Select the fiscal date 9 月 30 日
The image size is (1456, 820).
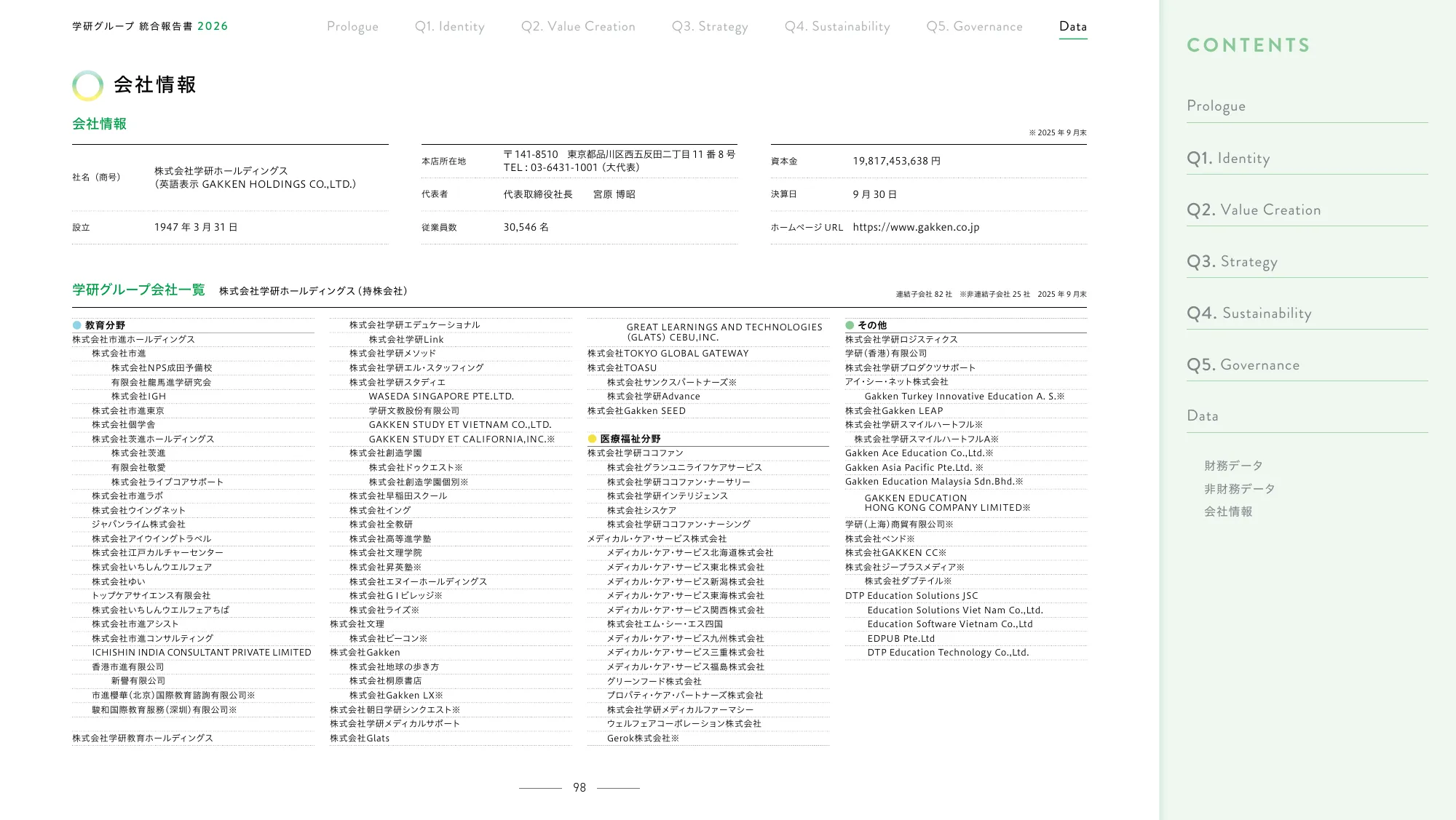click(874, 194)
